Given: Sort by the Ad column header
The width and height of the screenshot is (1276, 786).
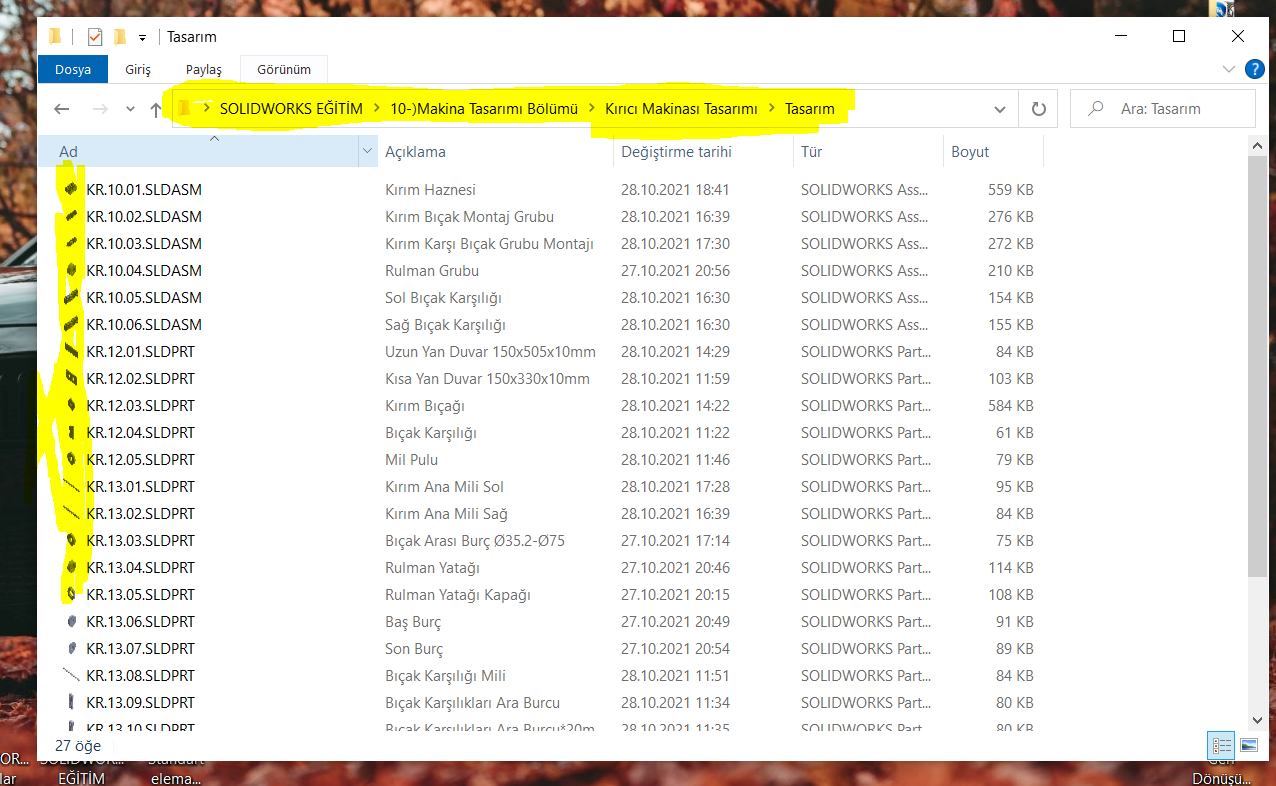Looking at the screenshot, I should 198,152.
